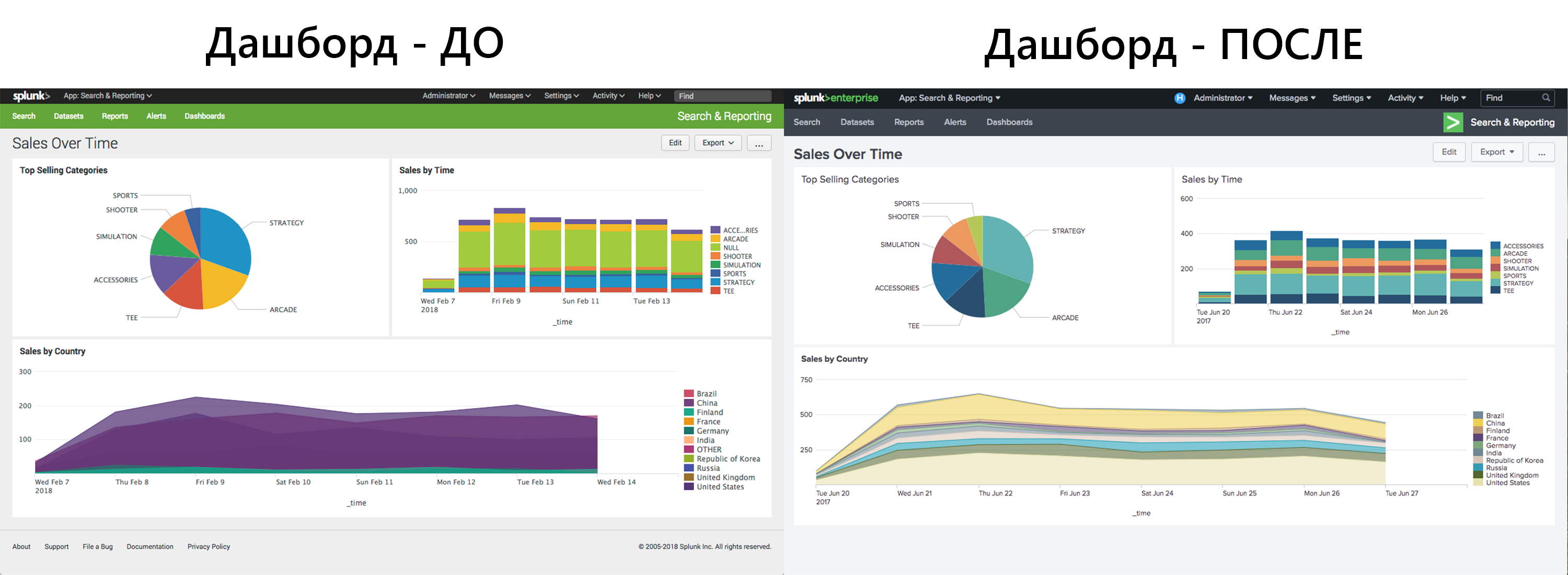Open the Privacy Policy link in the footer
The width and height of the screenshot is (1568, 575).
(x=208, y=546)
